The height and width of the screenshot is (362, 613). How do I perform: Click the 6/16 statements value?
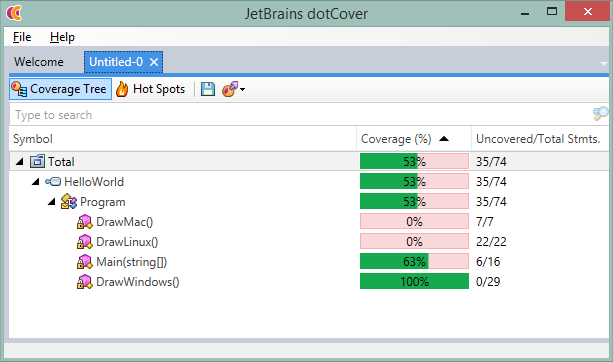(x=488, y=262)
